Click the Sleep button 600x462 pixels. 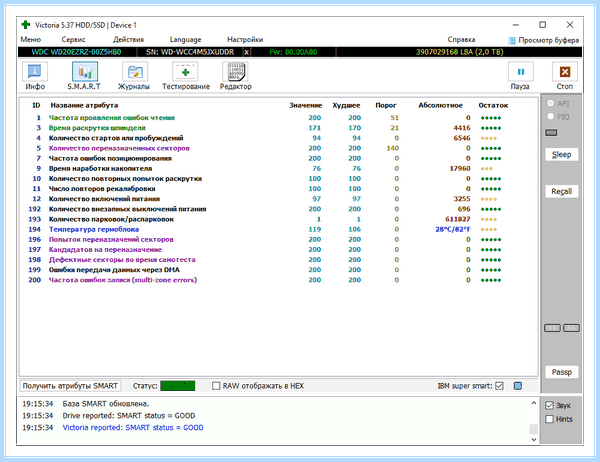[561, 155]
